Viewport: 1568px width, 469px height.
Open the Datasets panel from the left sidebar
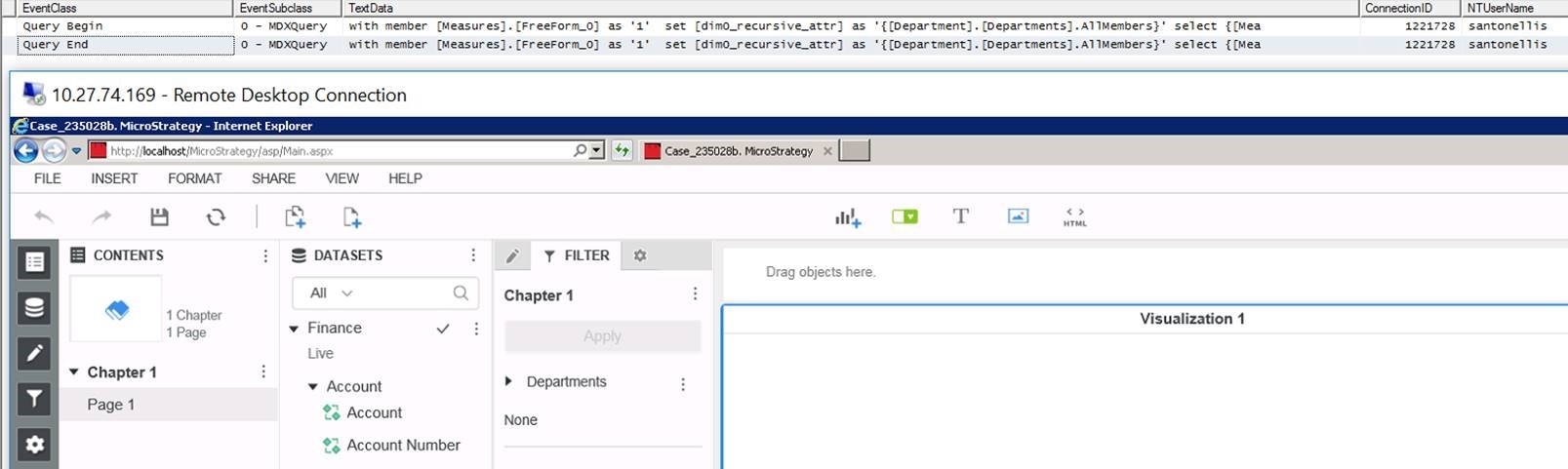click(34, 308)
